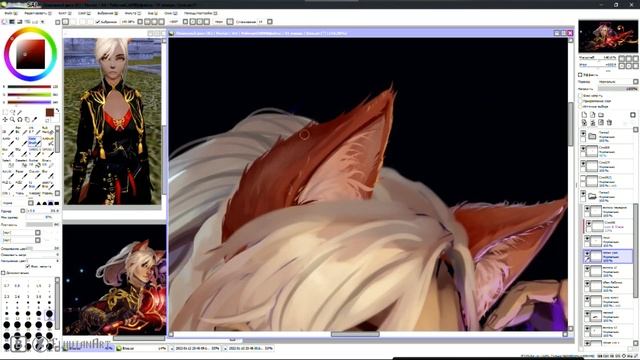The image size is (640, 360).
Task: Open the brush size multiplier dropdown
Action: (23, 211)
